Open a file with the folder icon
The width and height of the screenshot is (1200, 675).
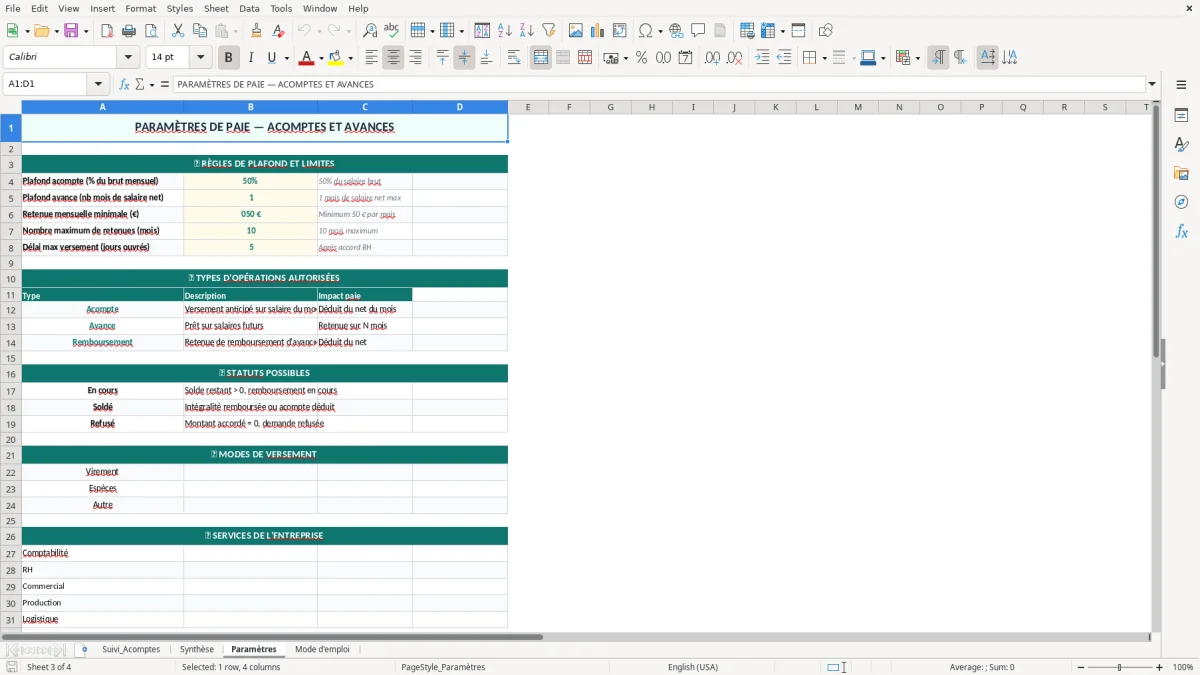click(41, 31)
